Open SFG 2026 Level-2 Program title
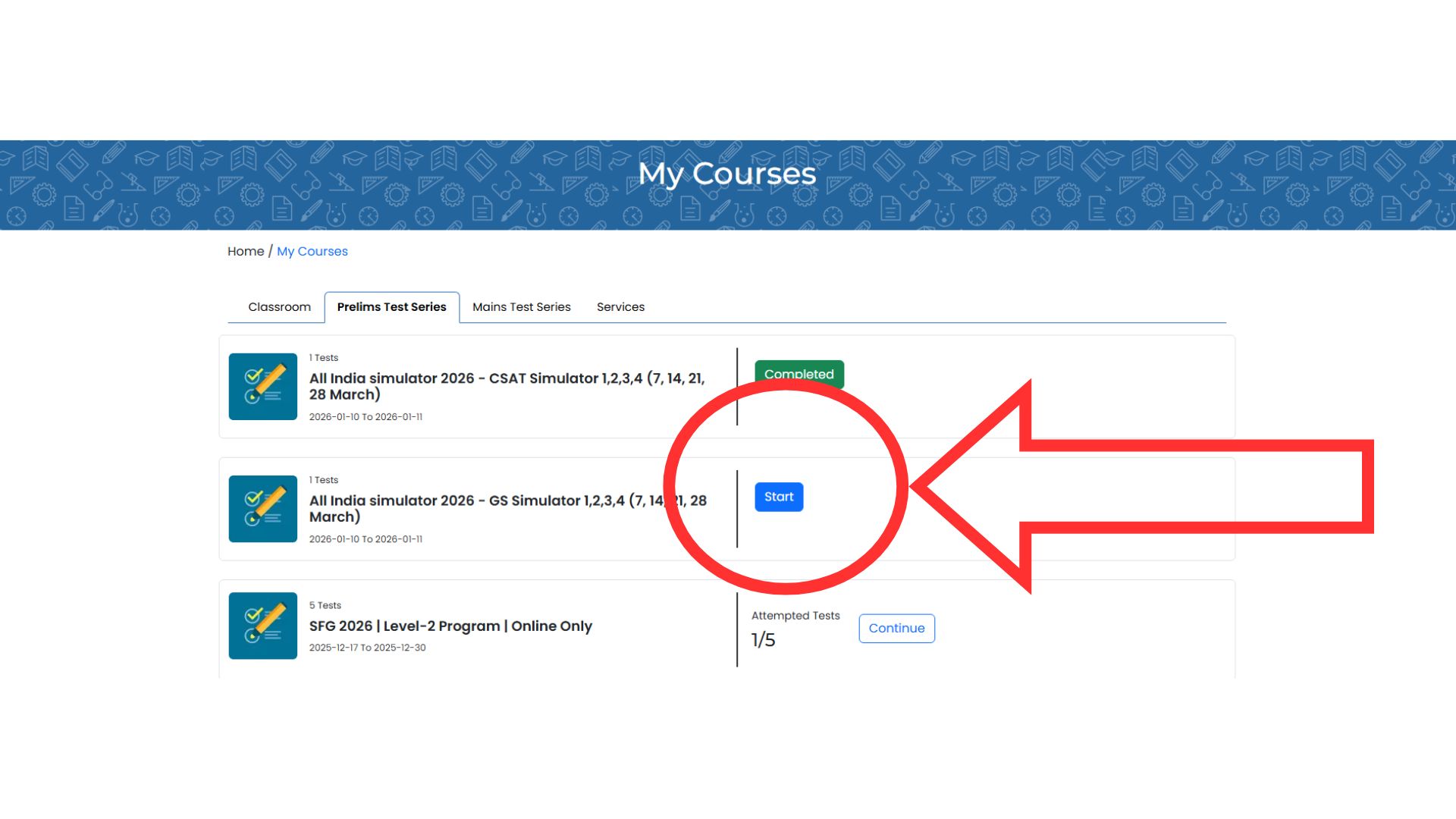The image size is (1456, 819). coord(450,626)
